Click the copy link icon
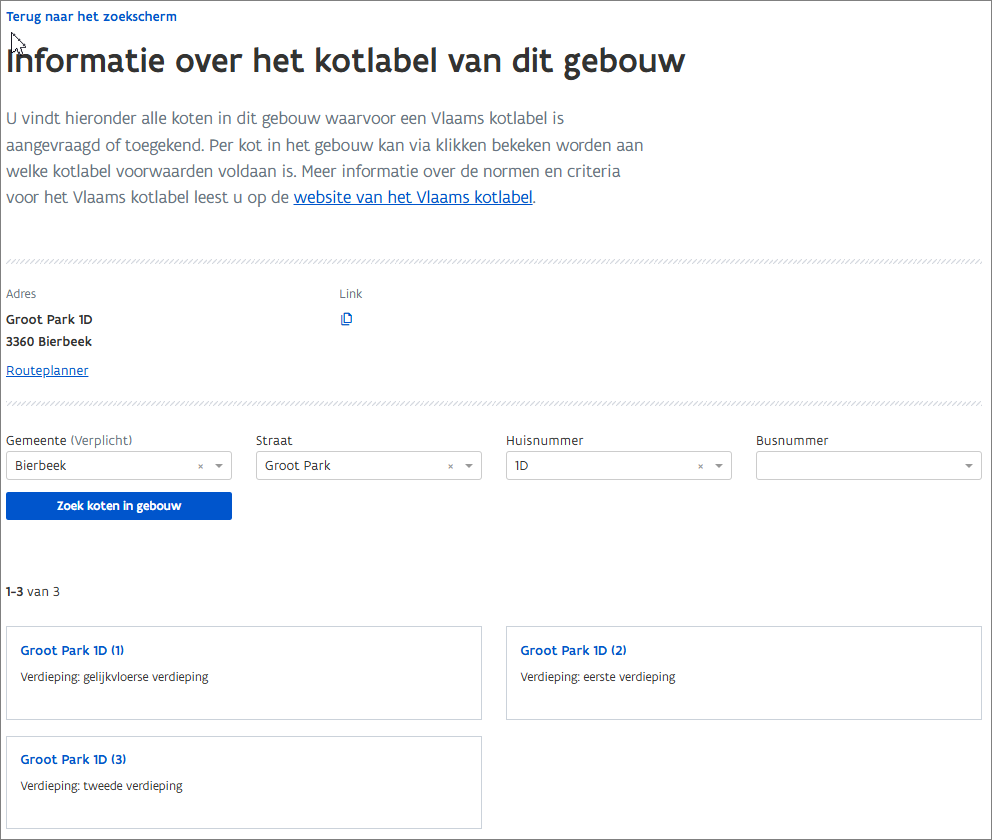 346,319
